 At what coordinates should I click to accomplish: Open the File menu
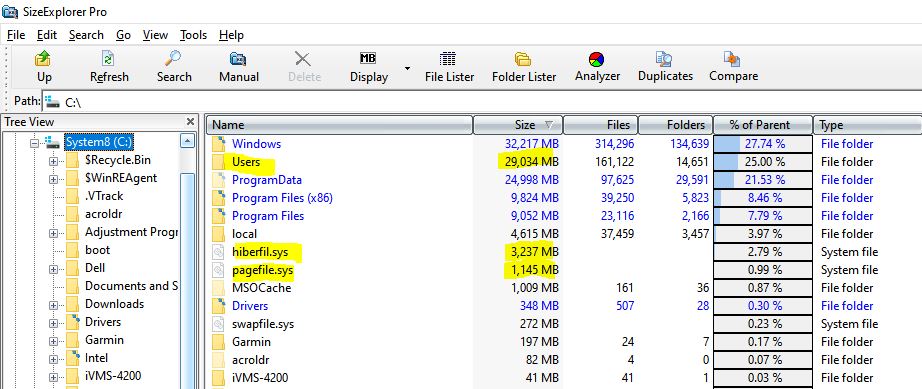(16, 35)
